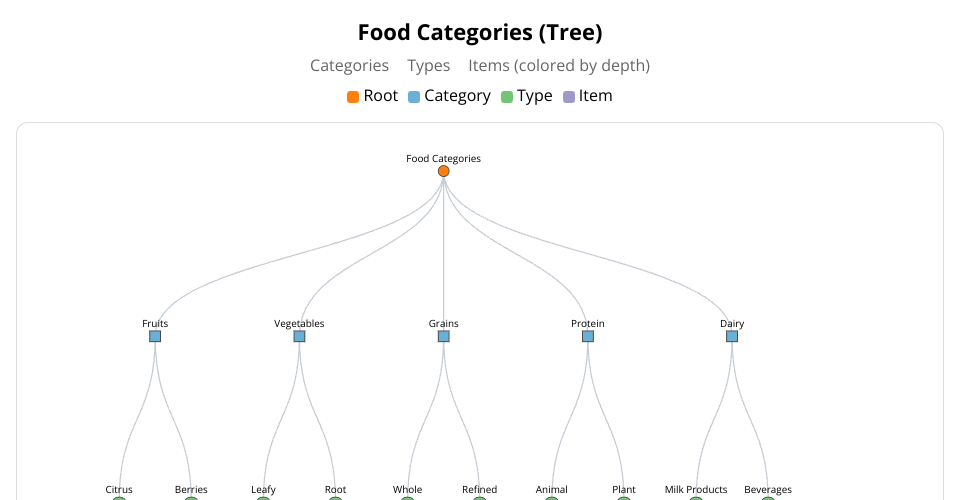Select the Categories subtitle label

pos(349,66)
